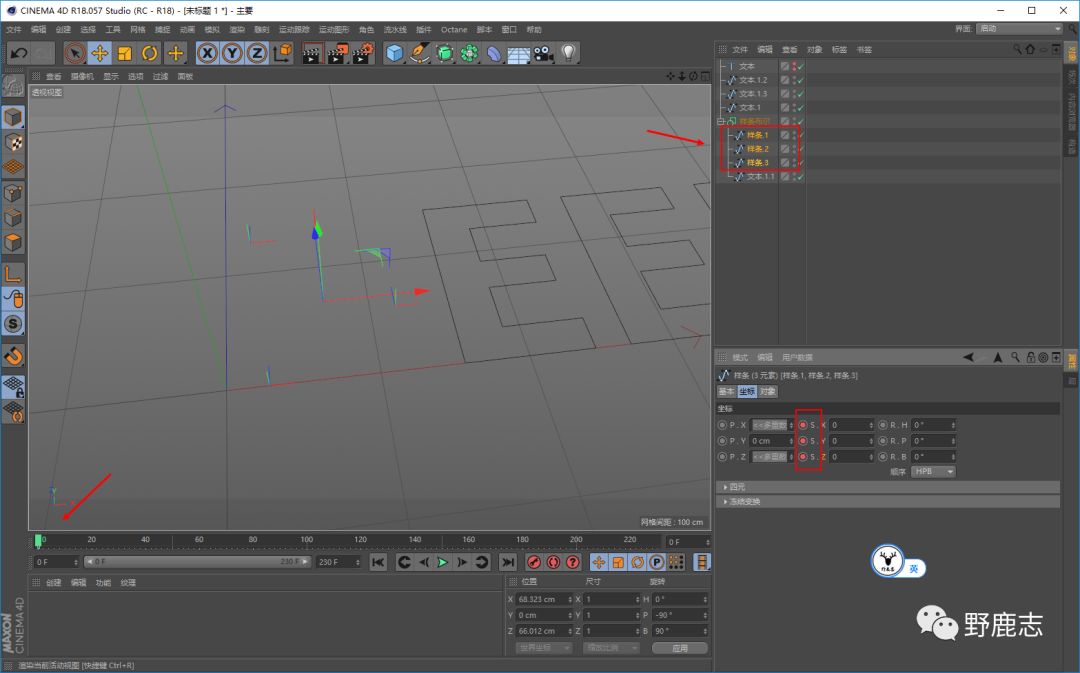1080x673 pixels.
Task: Toggle X-axis lock button
Action: coord(207,53)
